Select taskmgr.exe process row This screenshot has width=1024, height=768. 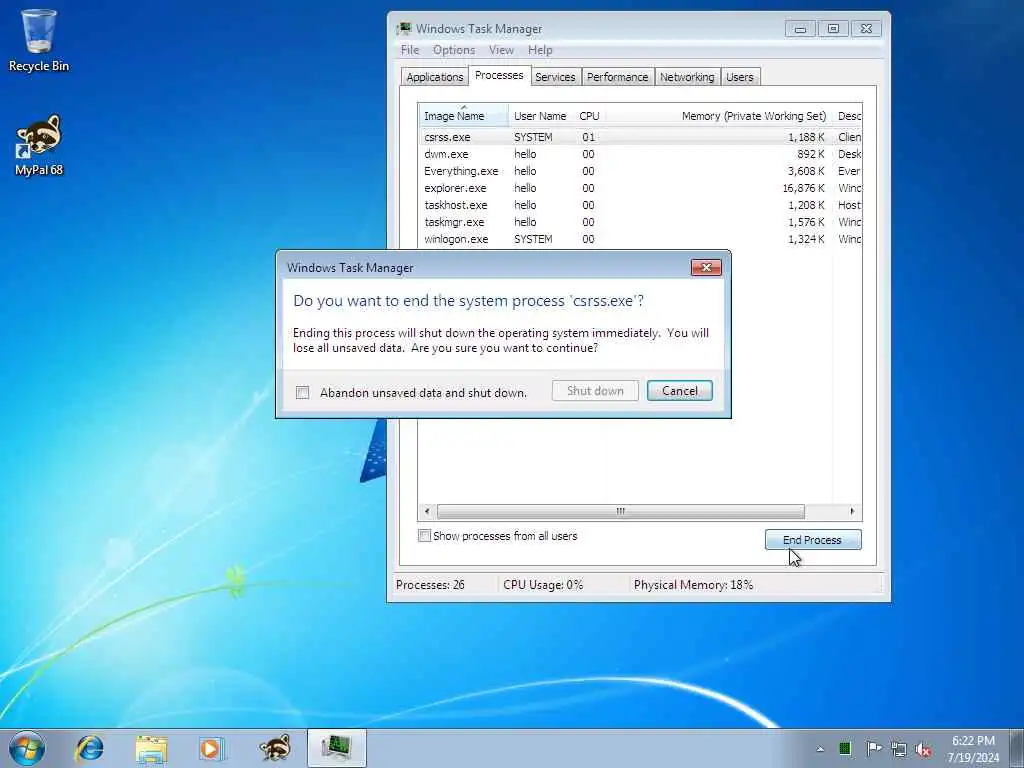(x=640, y=222)
